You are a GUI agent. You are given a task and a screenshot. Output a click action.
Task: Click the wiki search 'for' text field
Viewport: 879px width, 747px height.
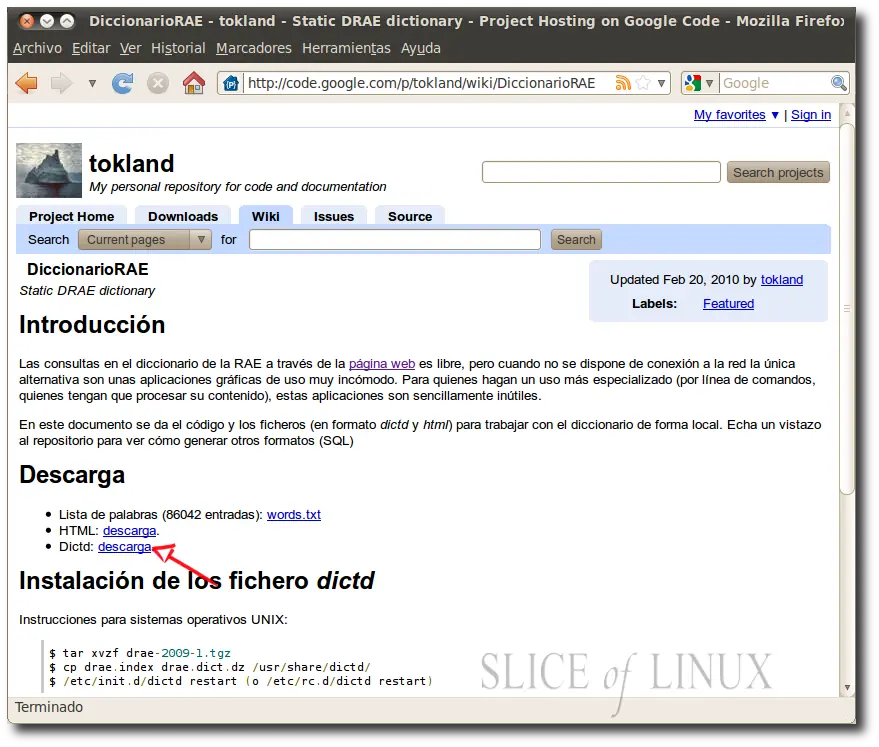tap(395, 240)
